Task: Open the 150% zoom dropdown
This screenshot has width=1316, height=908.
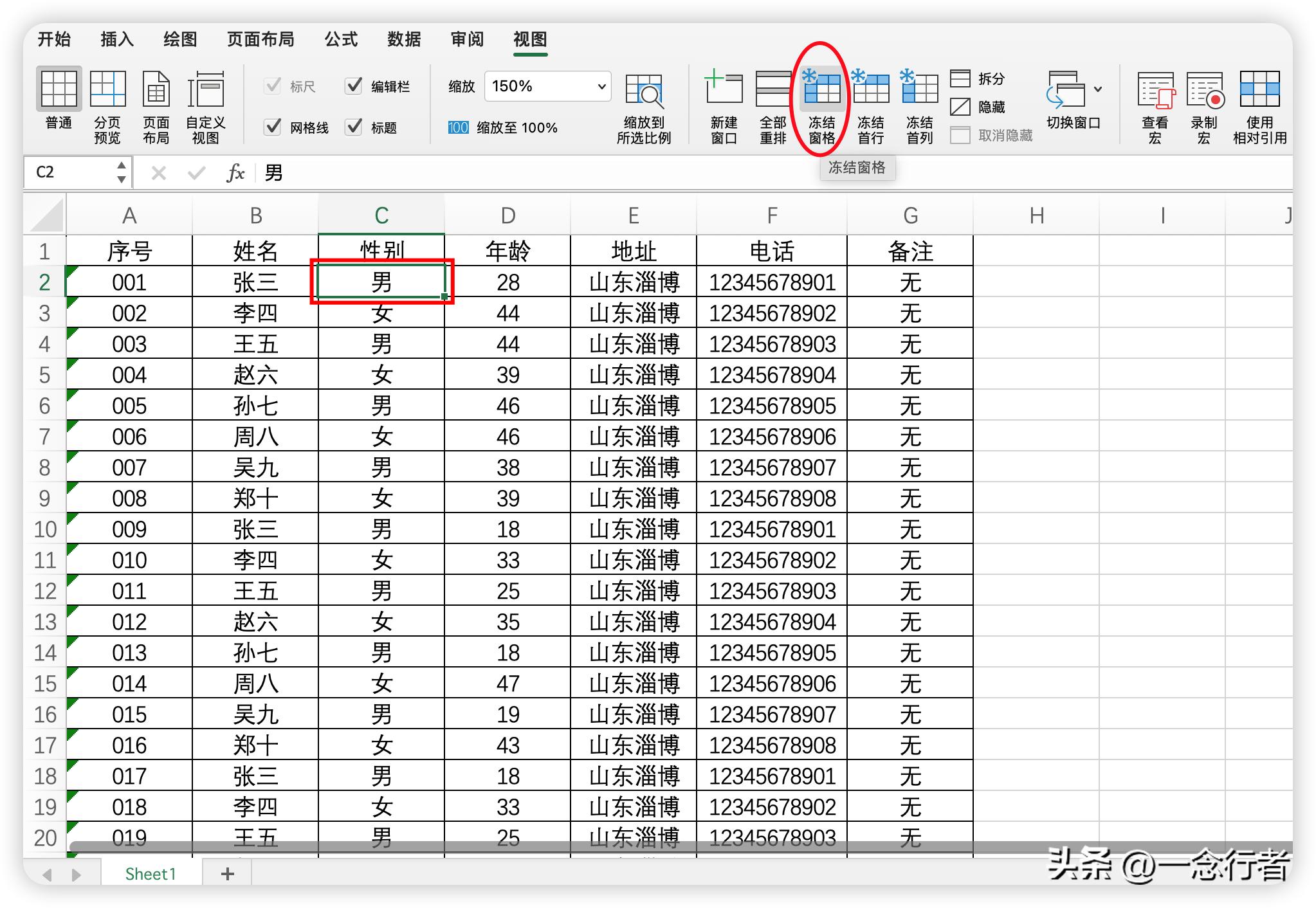Action: 601,86
